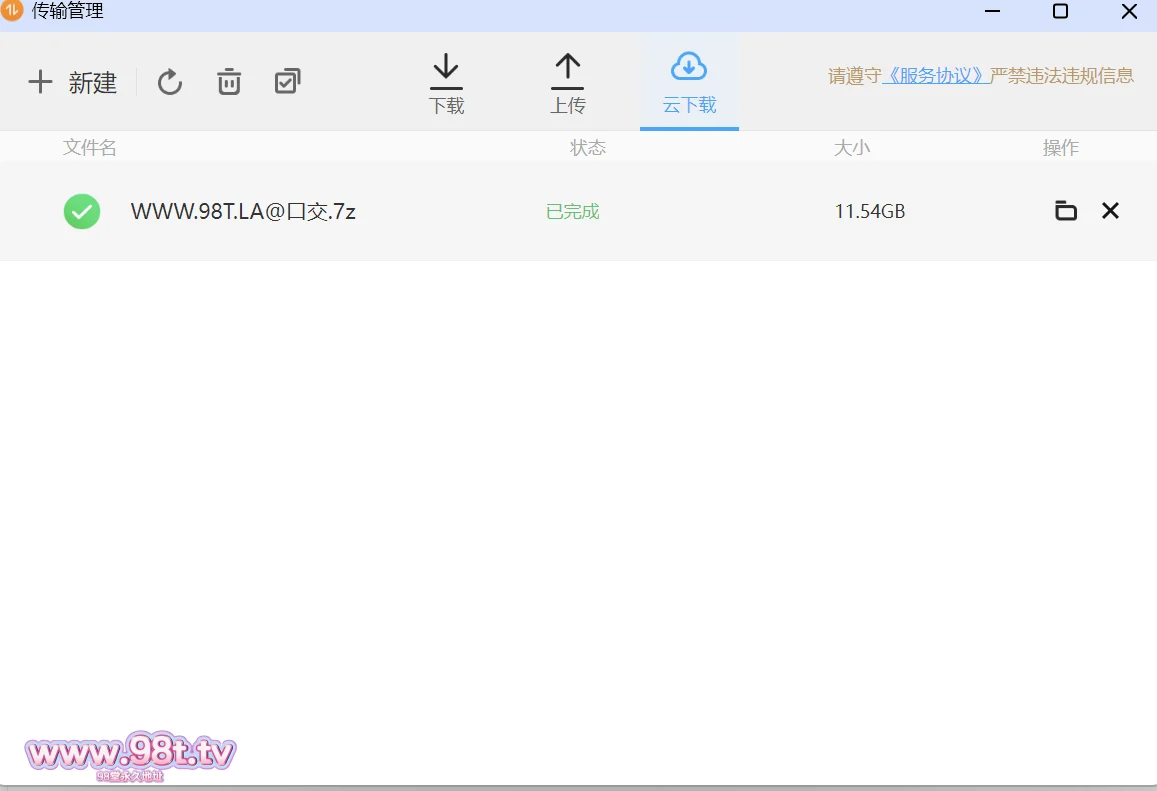Toggle the multi-select checkbox icon in toolbar
Image resolution: width=1157 pixels, height=791 pixels.
tap(287, 82)
